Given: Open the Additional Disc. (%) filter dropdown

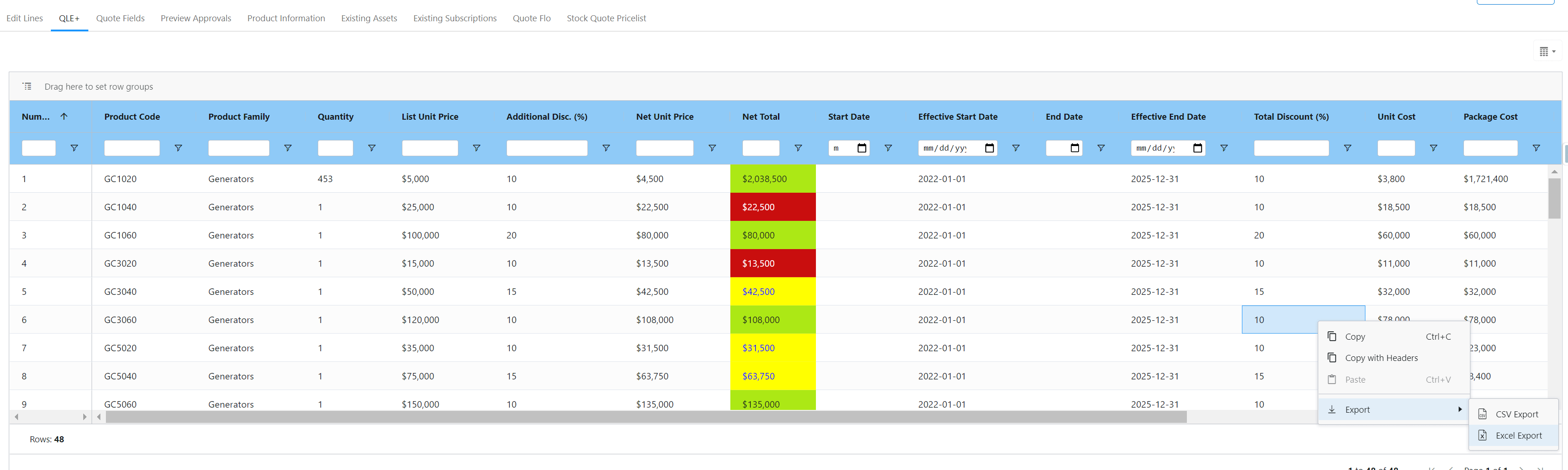Looking at the screenshot, I should [606, 148].
